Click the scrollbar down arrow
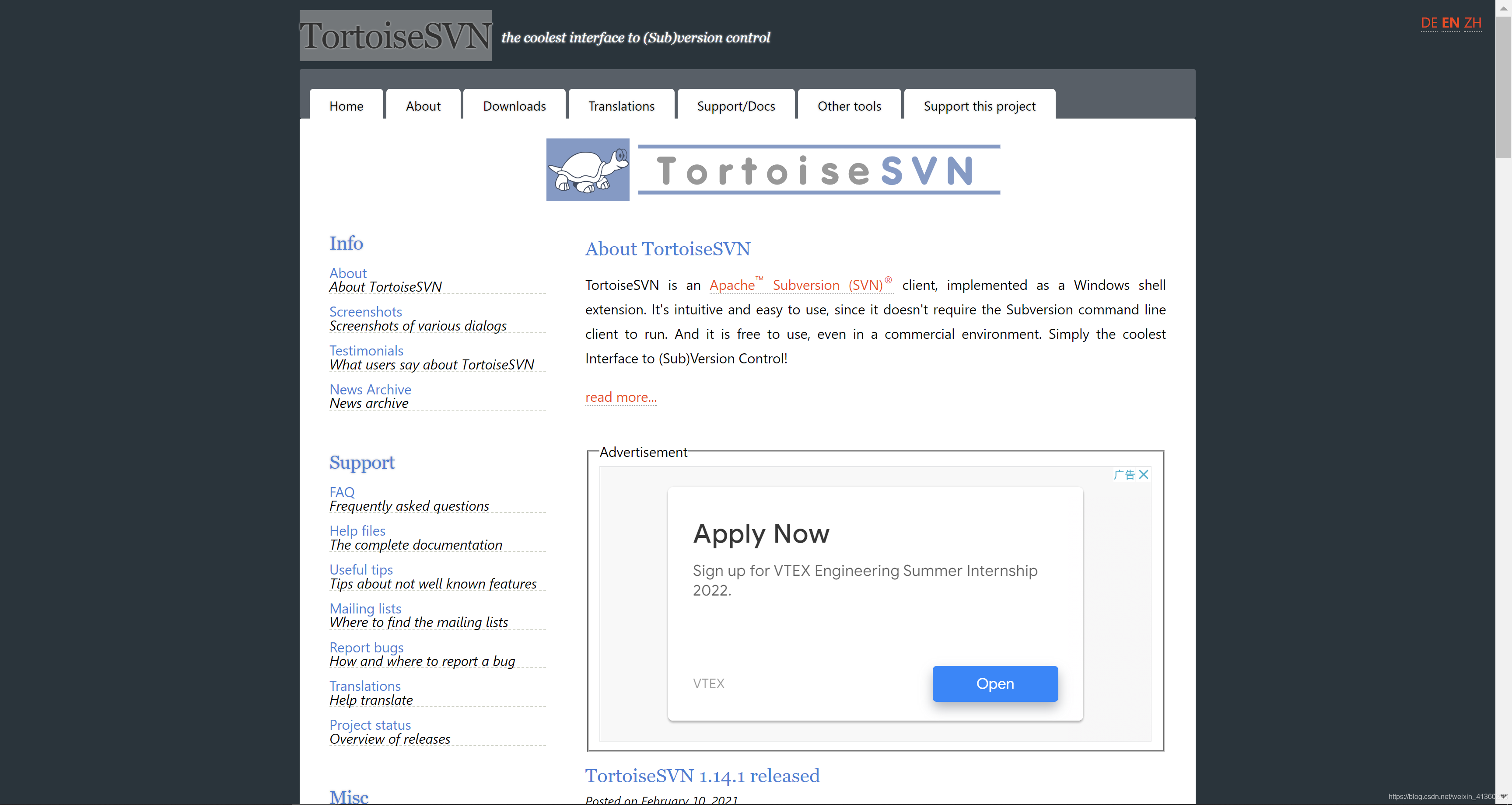1512x805 pixels. (x=1503, y=797)
